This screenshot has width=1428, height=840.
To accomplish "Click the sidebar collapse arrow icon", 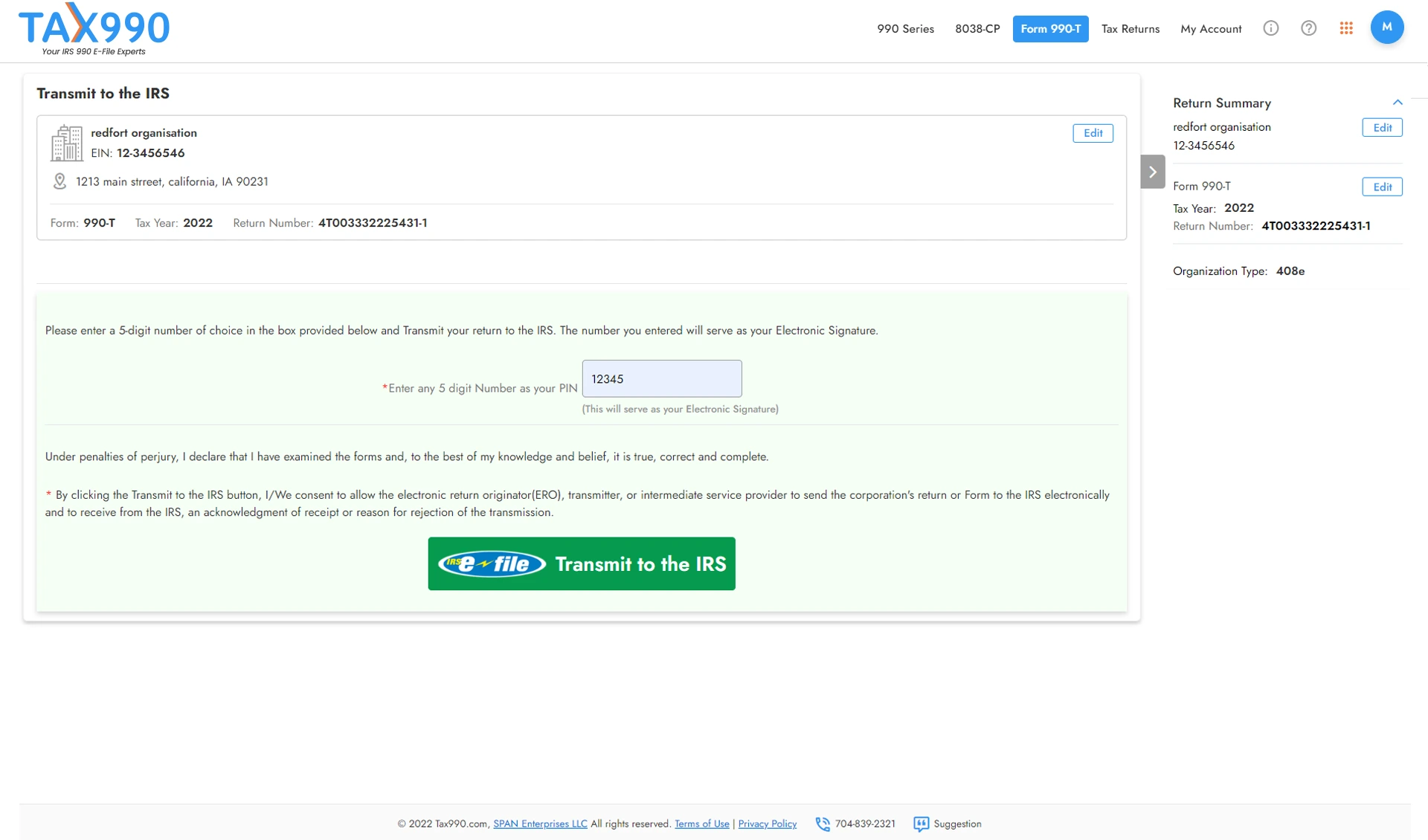I will [1153, 171].
